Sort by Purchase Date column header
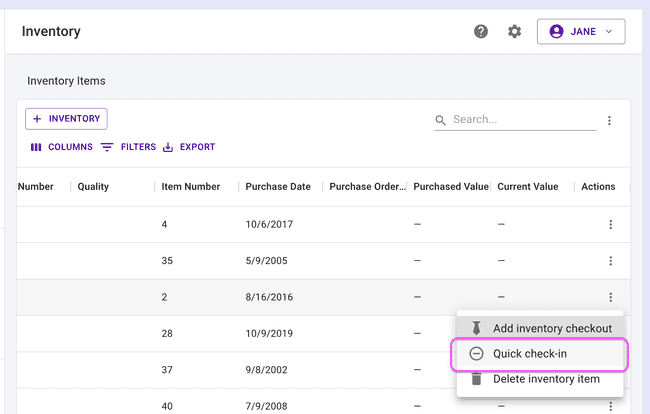Viewport: 650px width, 414px height. tap(277, 187)
